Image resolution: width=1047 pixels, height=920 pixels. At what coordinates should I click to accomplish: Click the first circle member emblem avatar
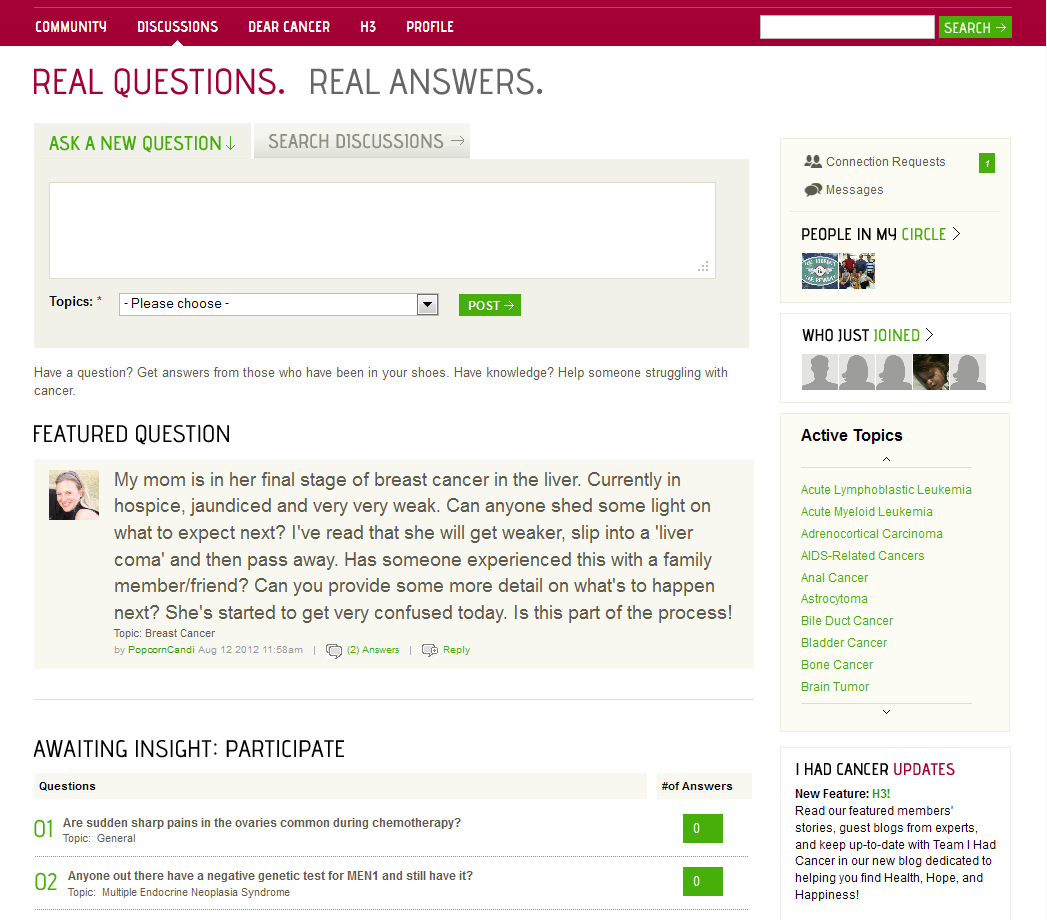819,271
